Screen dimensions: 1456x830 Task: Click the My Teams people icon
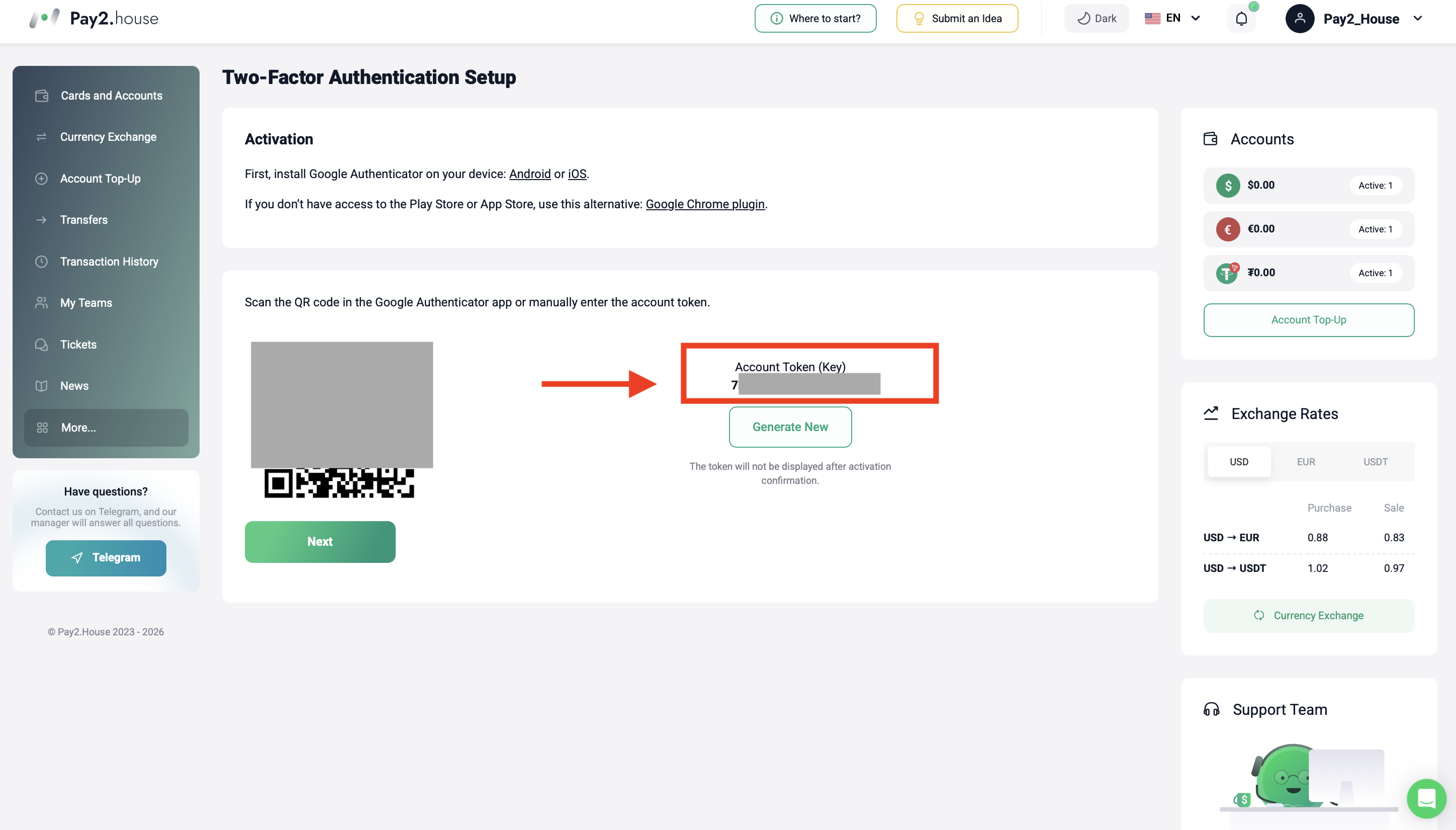click(42, 303)
